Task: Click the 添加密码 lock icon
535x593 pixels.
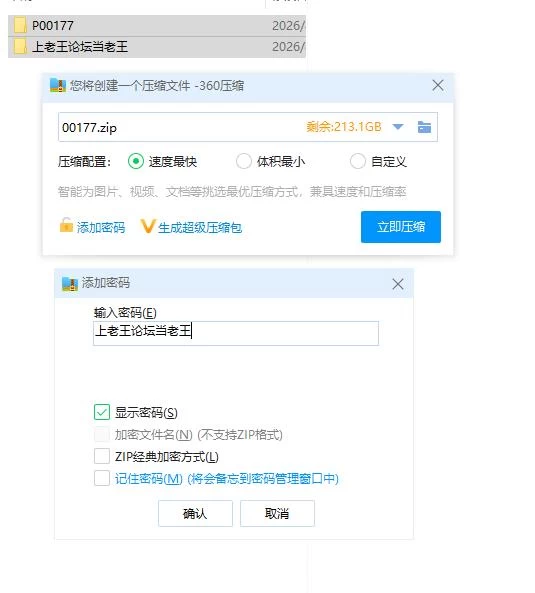Action: click(x=66, y=225)
